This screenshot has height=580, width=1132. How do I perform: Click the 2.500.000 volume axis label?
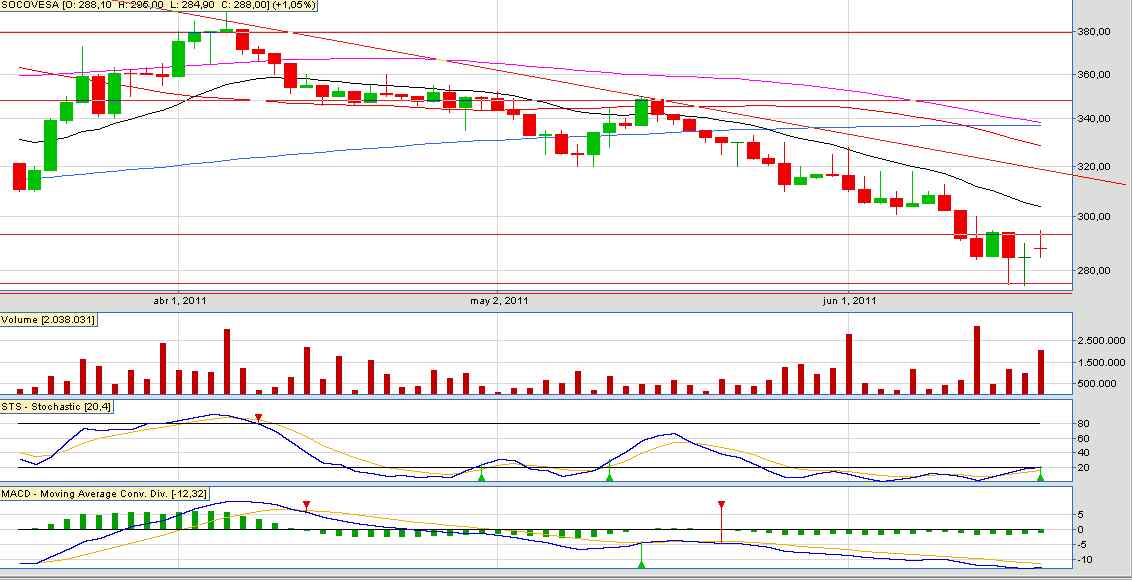coord(1100,340)
